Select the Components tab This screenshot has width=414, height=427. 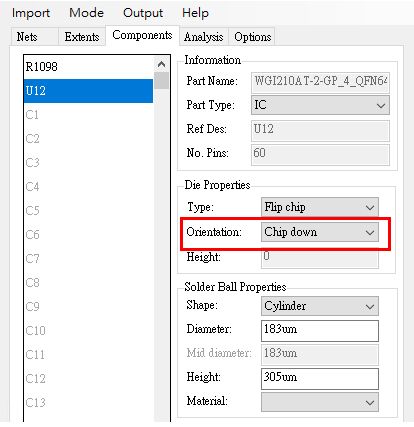[x=142, y=35]
